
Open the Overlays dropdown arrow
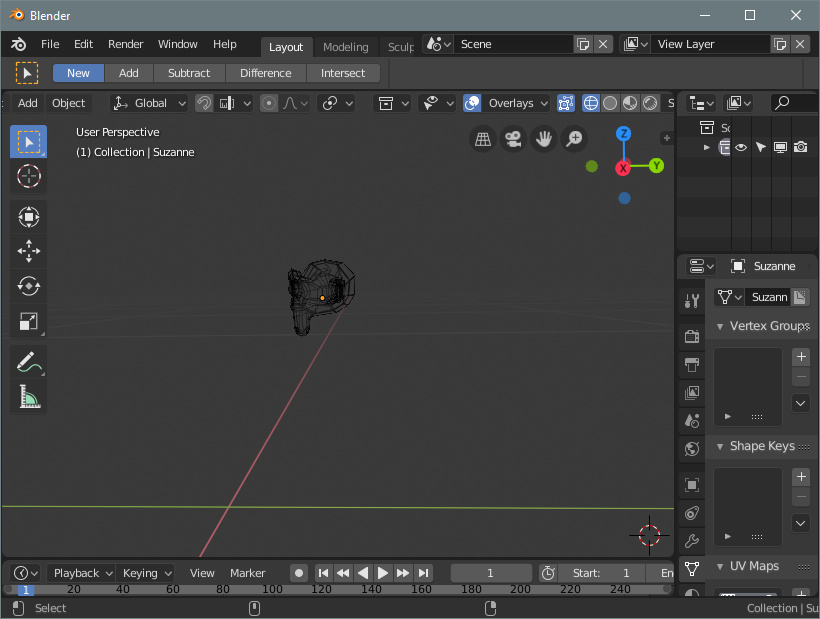coord(544,103)
